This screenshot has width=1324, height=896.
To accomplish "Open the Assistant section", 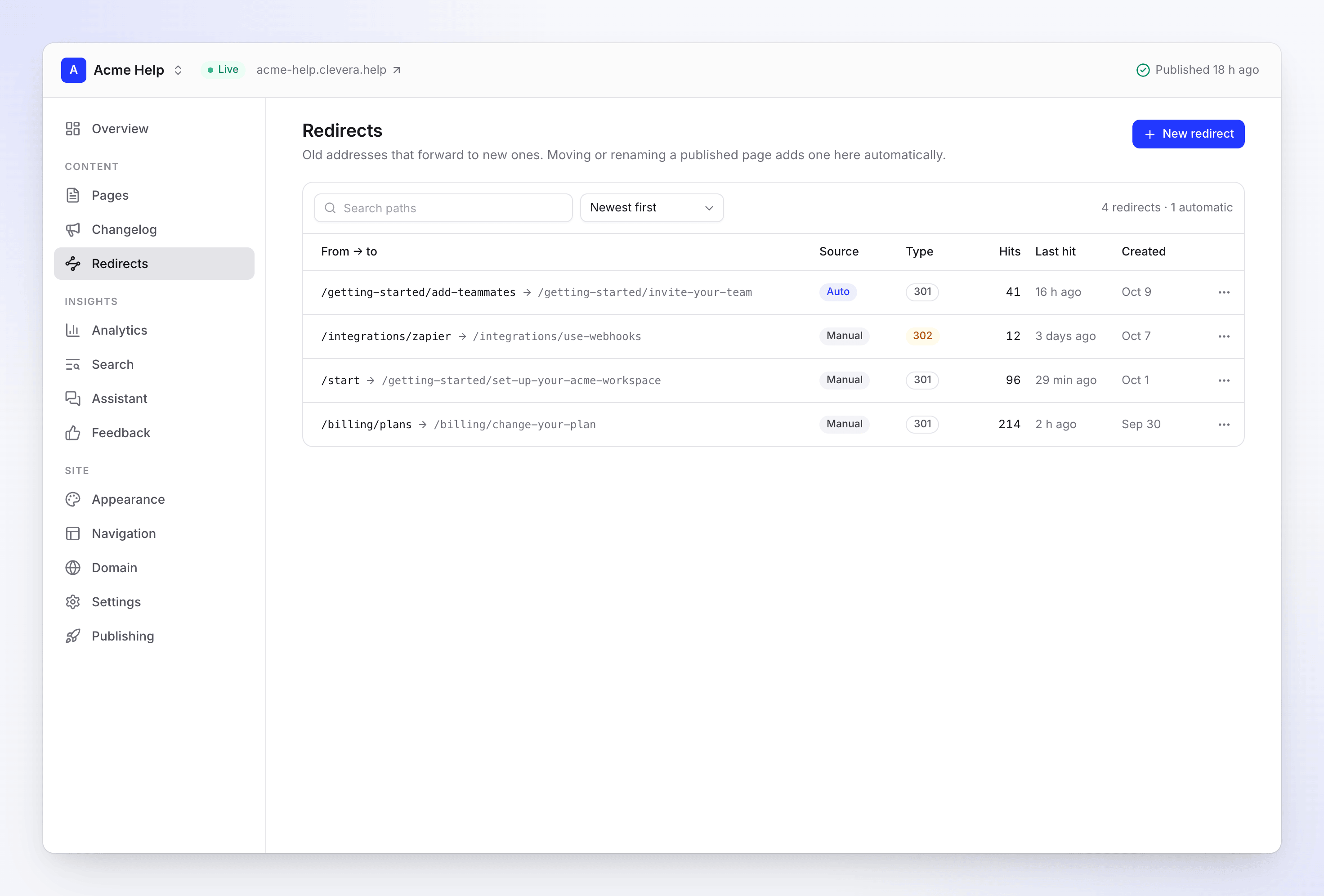I will click(154, 399).
